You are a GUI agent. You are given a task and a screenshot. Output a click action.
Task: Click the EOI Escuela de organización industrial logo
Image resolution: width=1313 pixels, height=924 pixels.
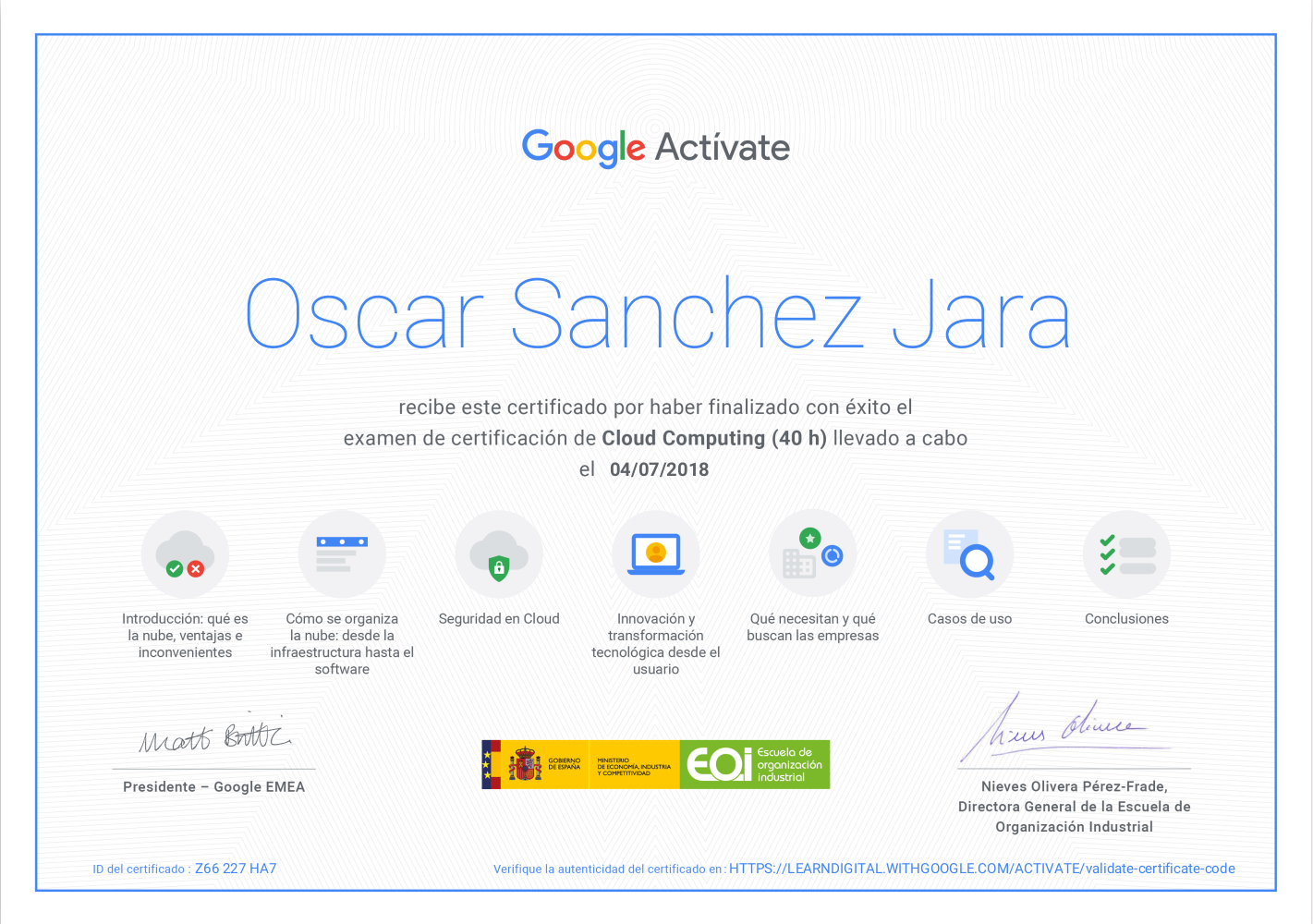pos(755,764)
